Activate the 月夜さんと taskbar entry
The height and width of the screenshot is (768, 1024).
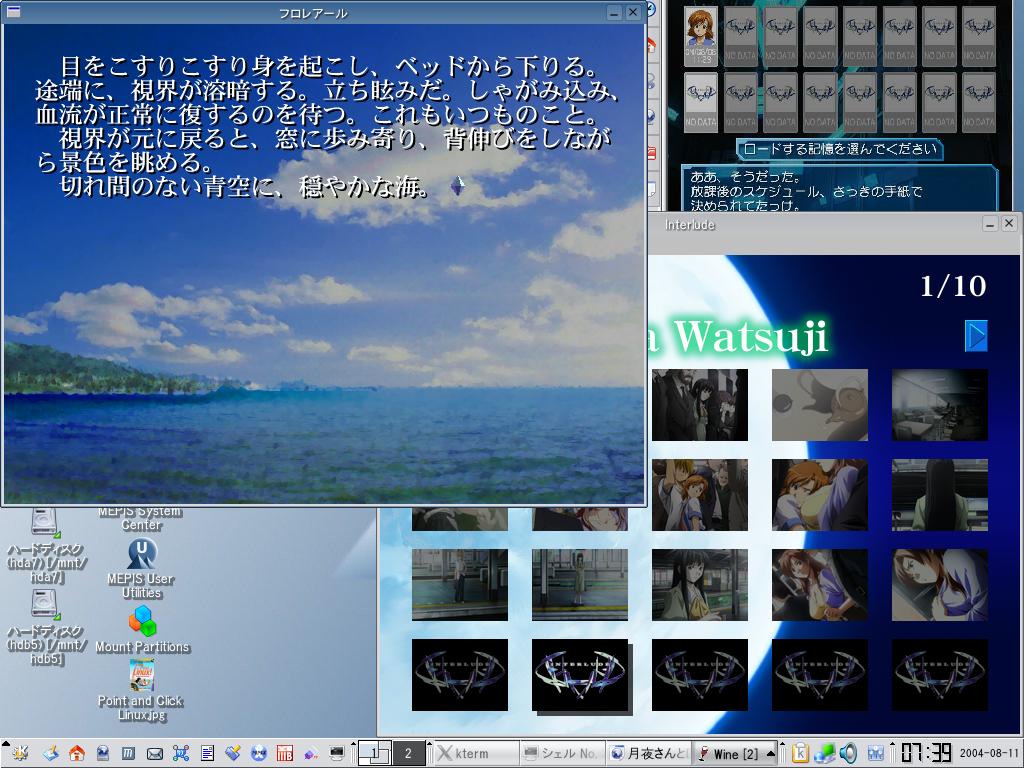pos(648,753)
